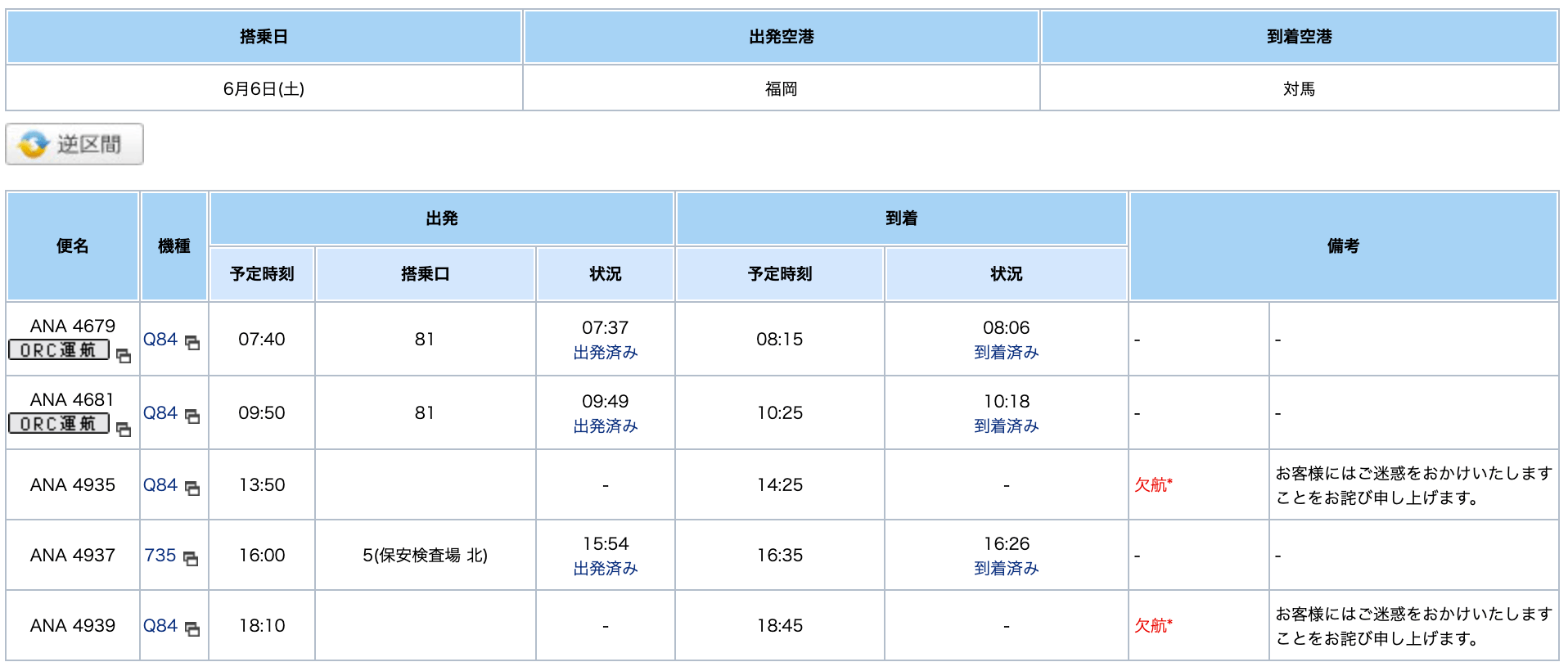
Task: Click ORC運航 badge under ANA 4681
Action: click(59, 424)
